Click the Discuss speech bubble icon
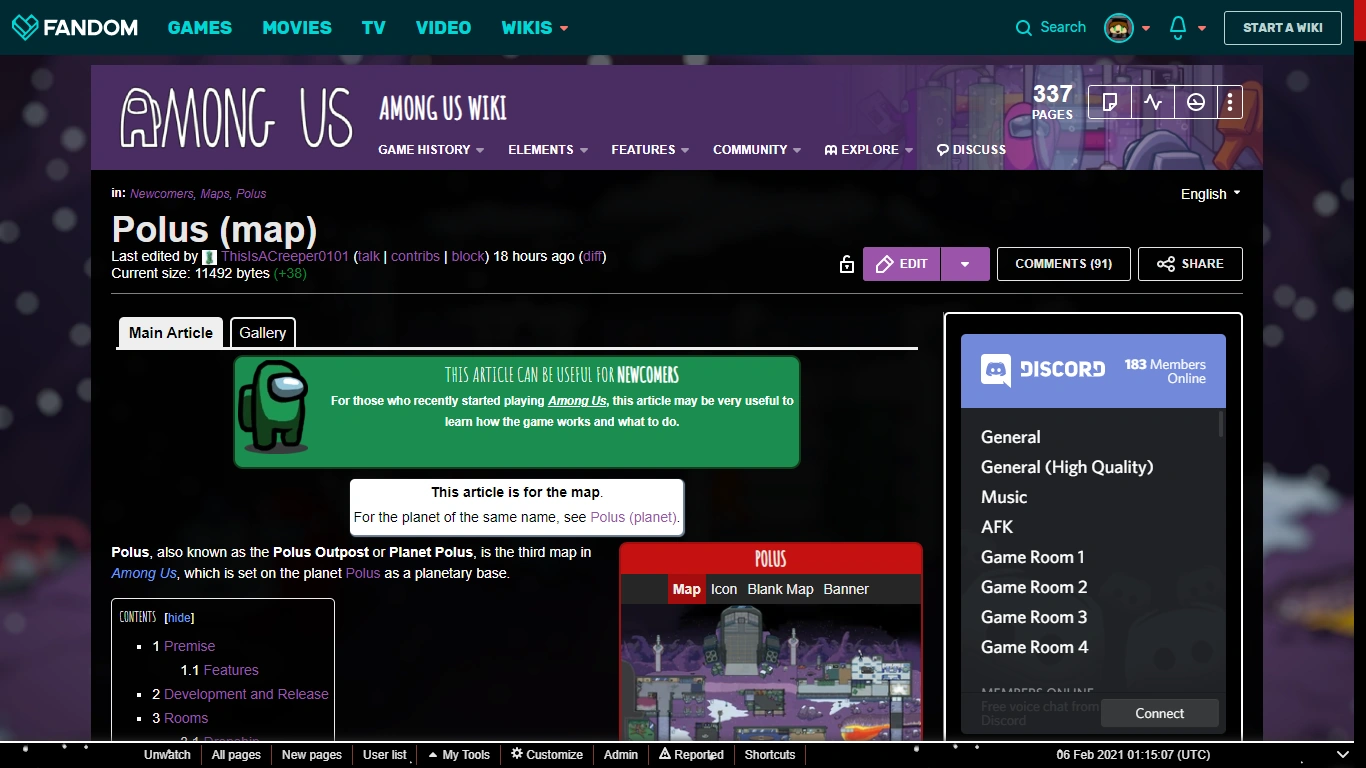This screenshot has height=768, width=1366. click(941, 150)
